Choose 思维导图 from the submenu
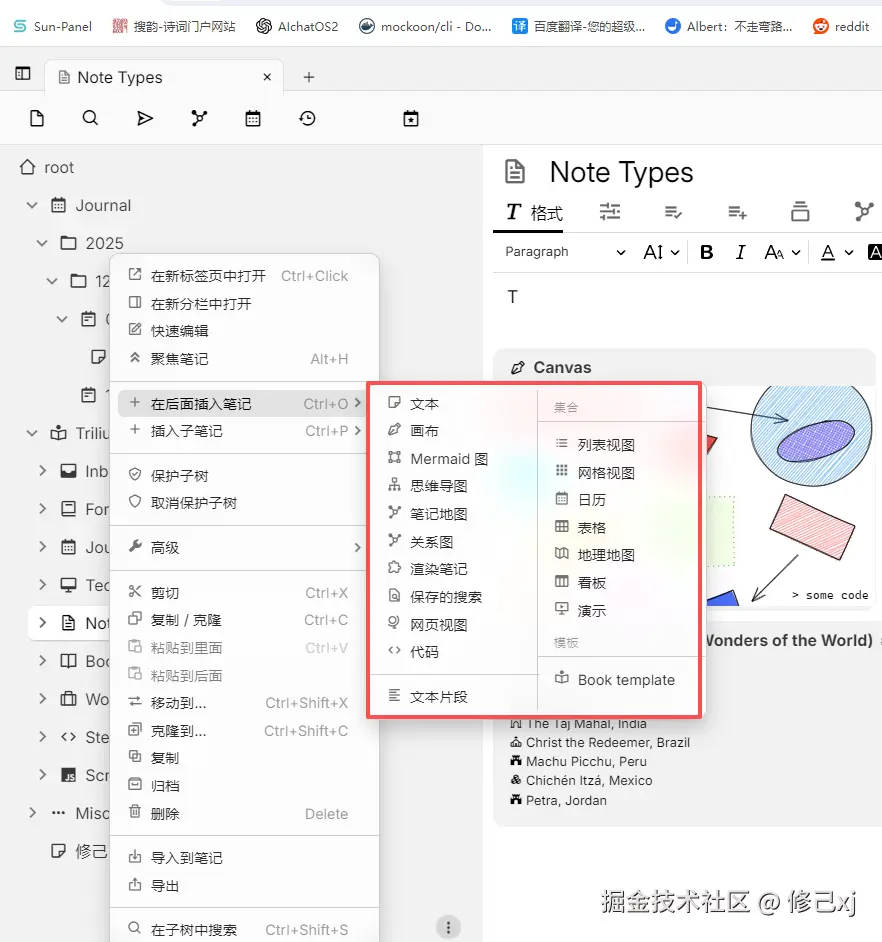The height and width of the screenshot is (942, 882). [x=438, y=486]
